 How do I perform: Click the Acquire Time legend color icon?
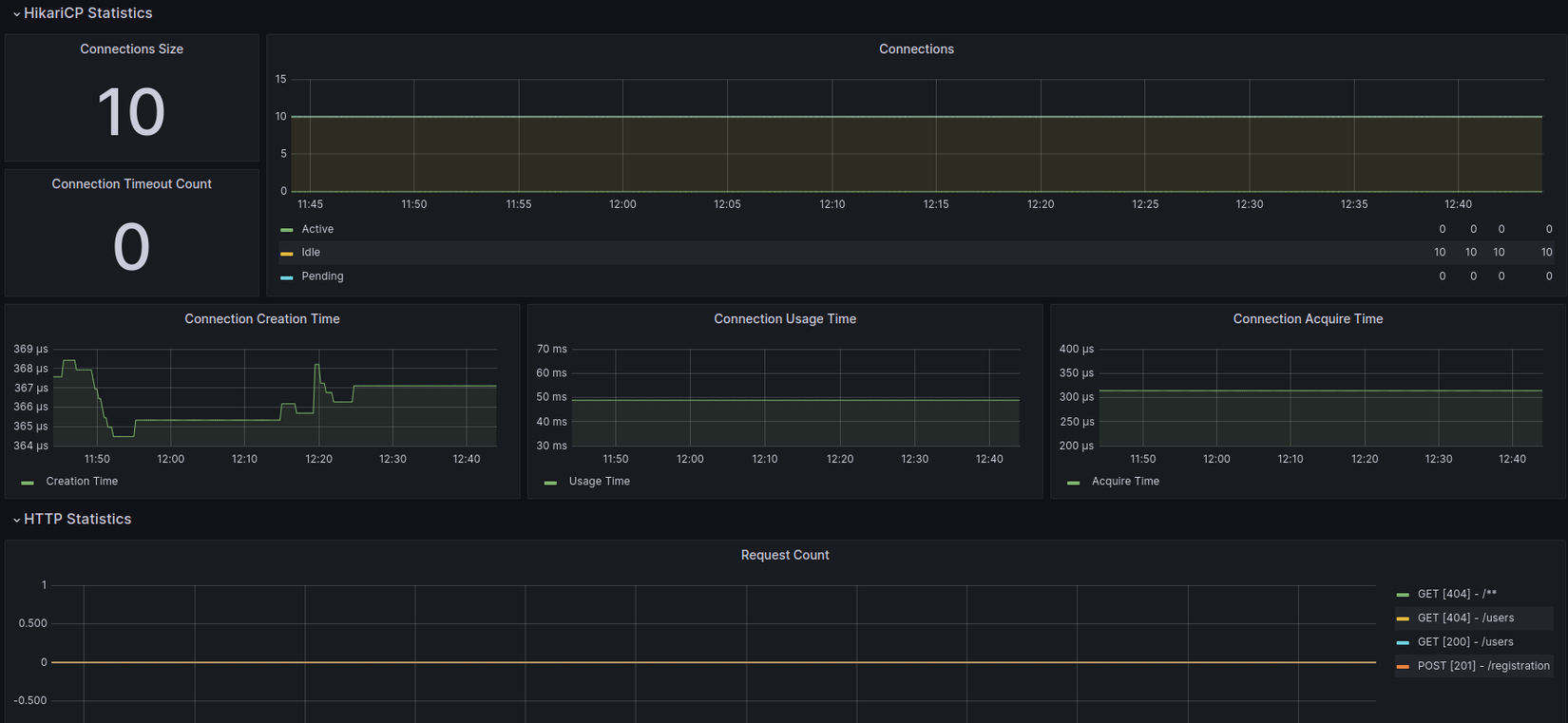[1073, 483]
